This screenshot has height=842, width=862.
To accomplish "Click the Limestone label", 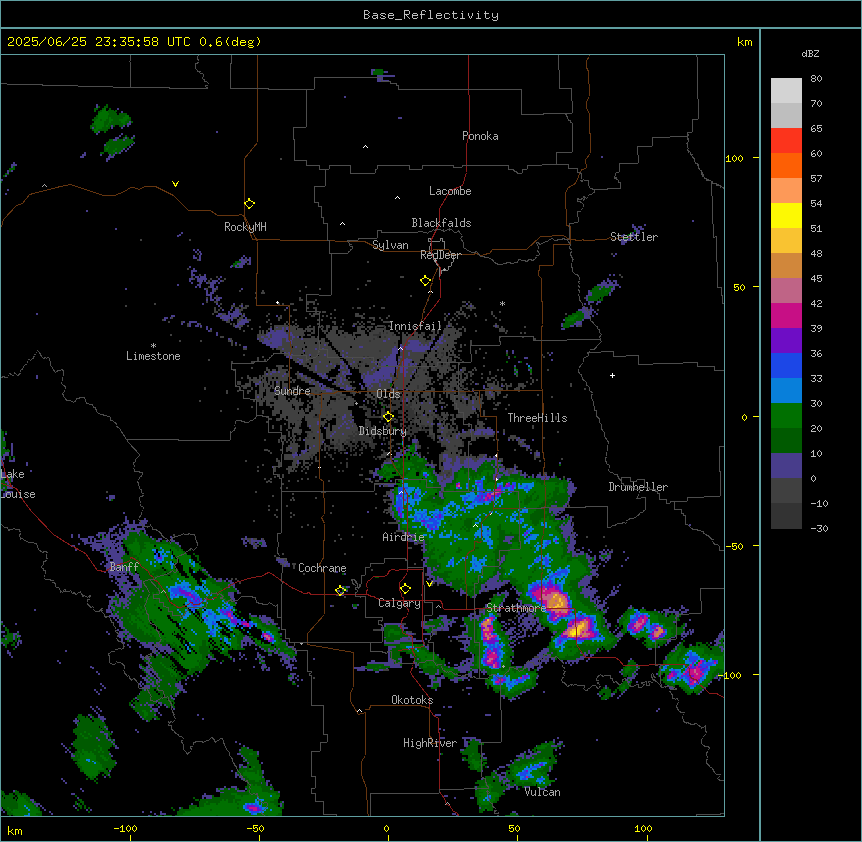I will pos(153,356).
